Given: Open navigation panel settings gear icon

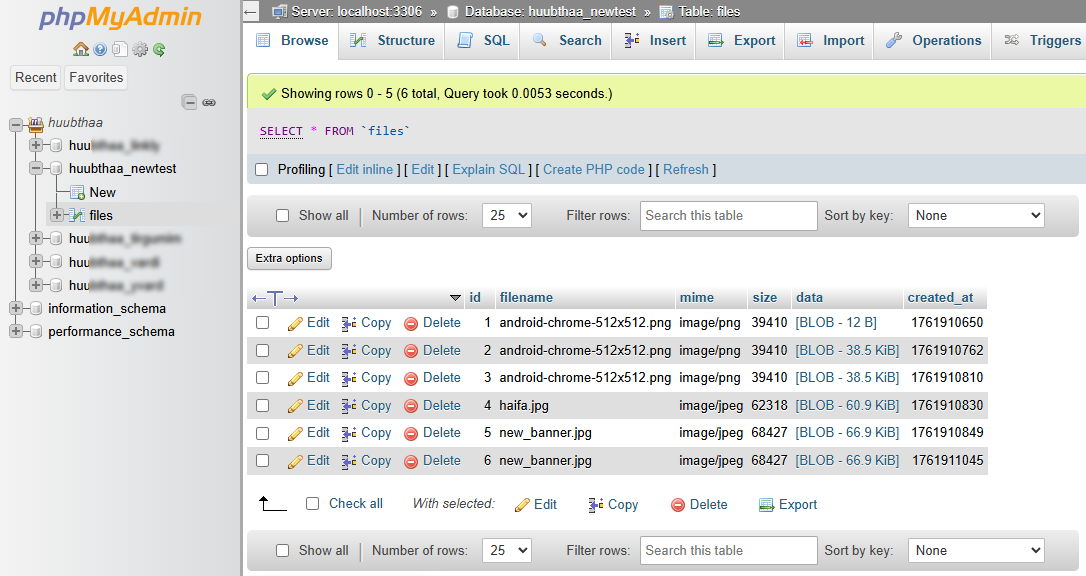Looking at the screenshot, I should point(140,49).
